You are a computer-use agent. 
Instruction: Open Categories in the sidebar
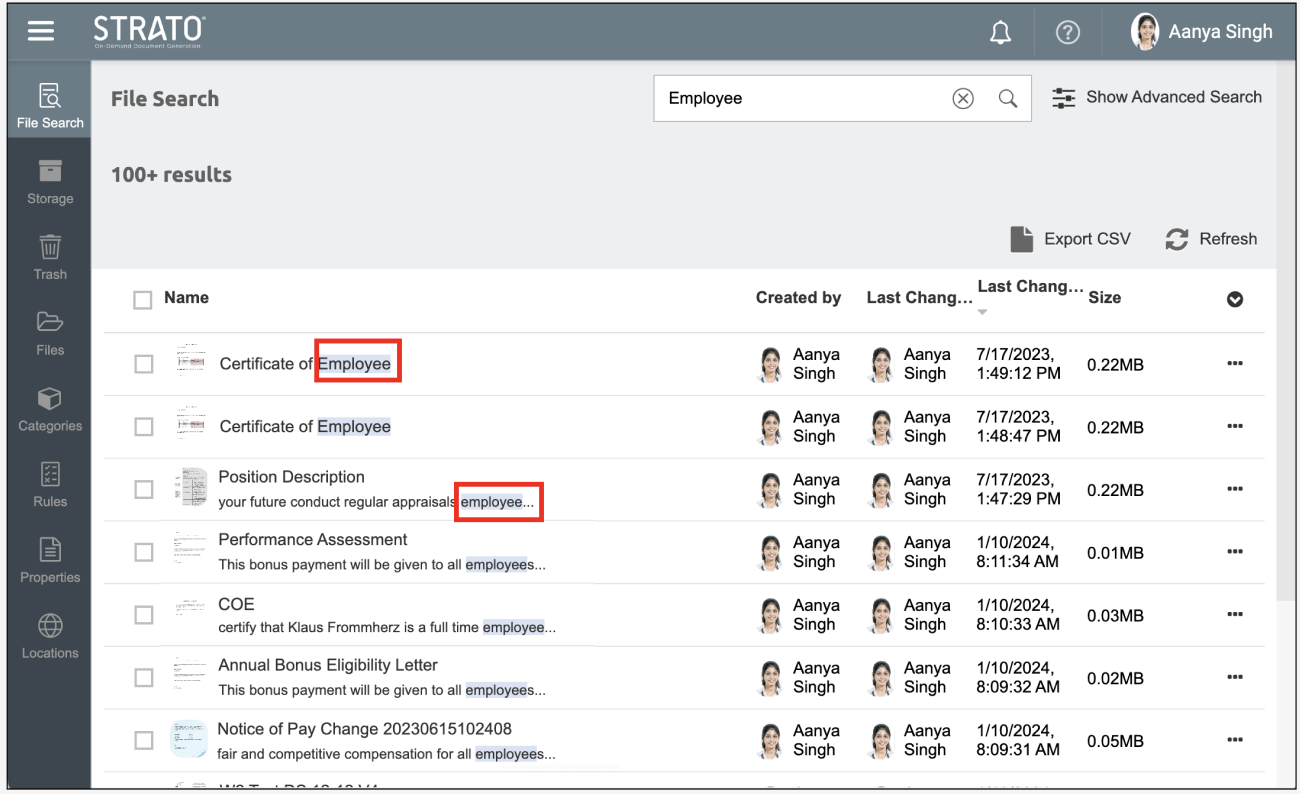50,408
